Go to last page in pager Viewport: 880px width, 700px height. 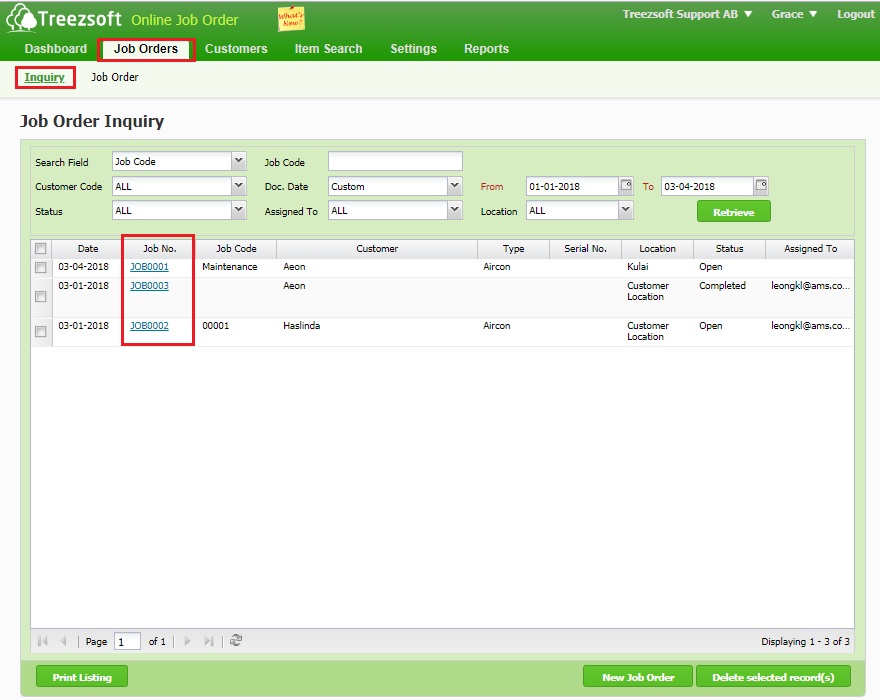(209, 641)
